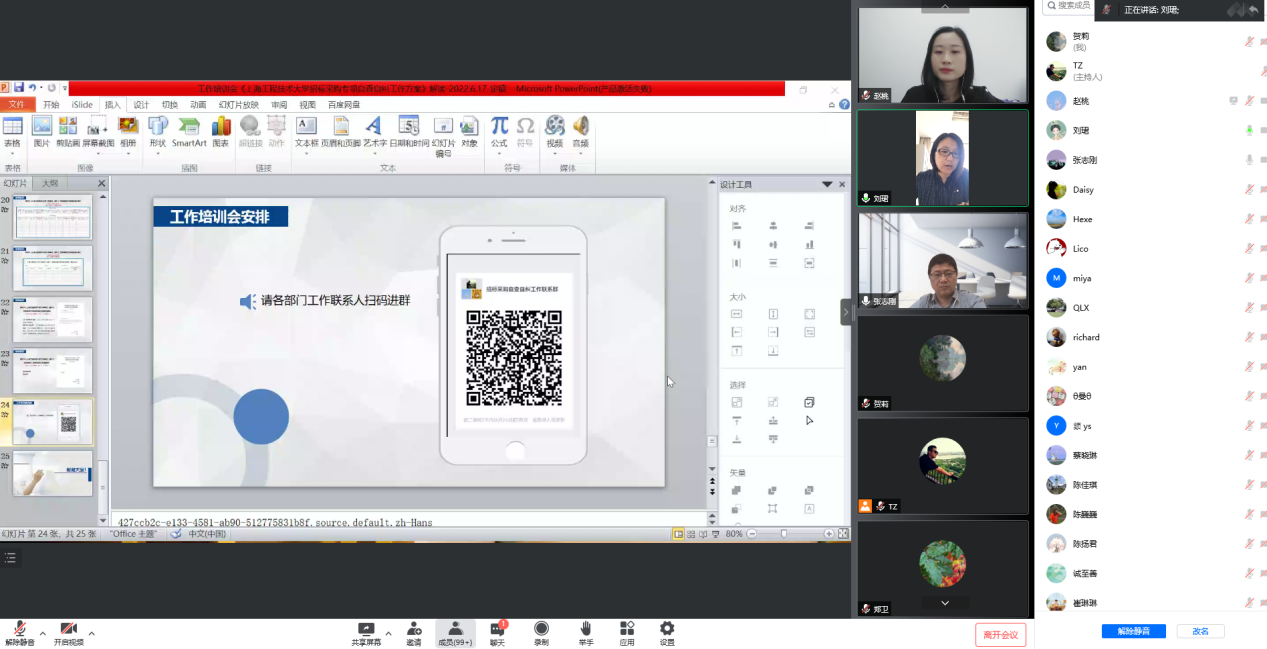Toggle the 成员 participants panel

click(455, 634)
